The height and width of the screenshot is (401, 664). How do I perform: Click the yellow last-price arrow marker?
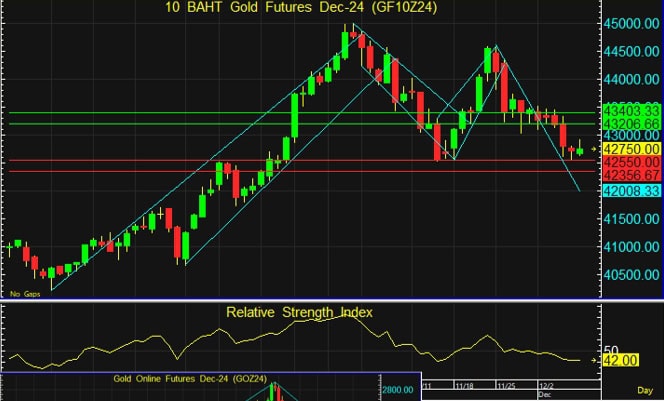pyautogui.click(x=593, y=148)
